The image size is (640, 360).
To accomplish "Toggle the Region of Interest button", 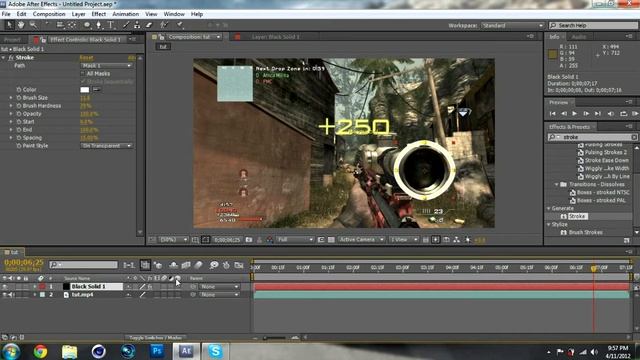I will coord(321,240).
